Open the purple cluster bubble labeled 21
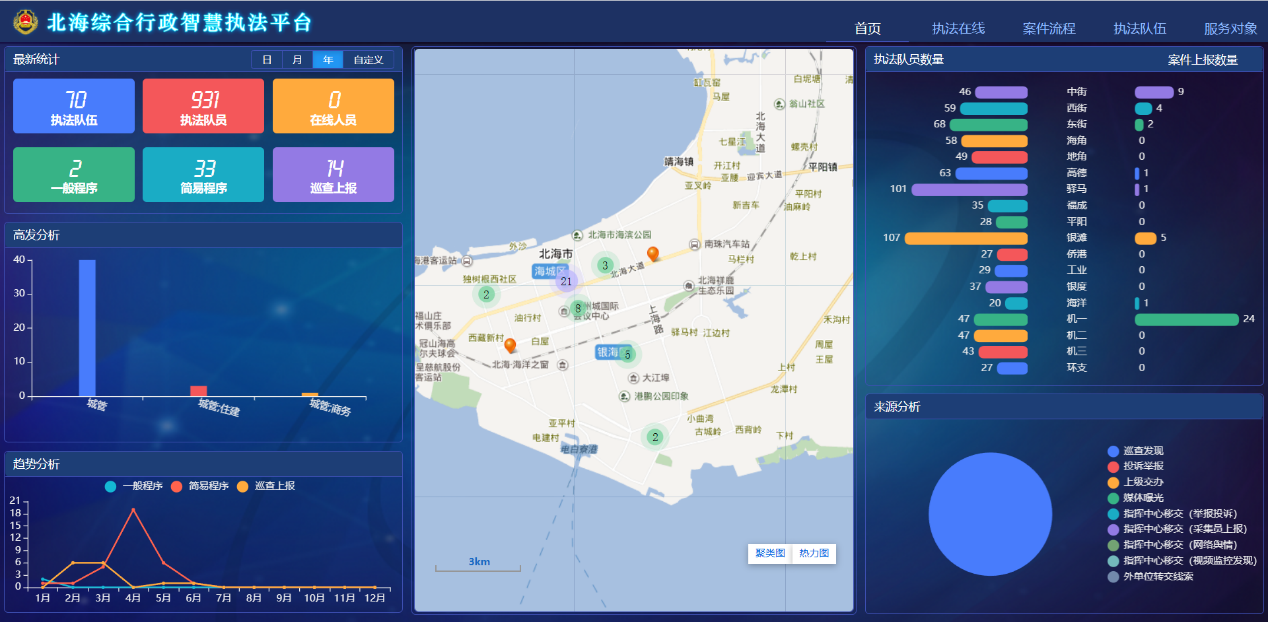The image size is (1268, 622). 566,282
